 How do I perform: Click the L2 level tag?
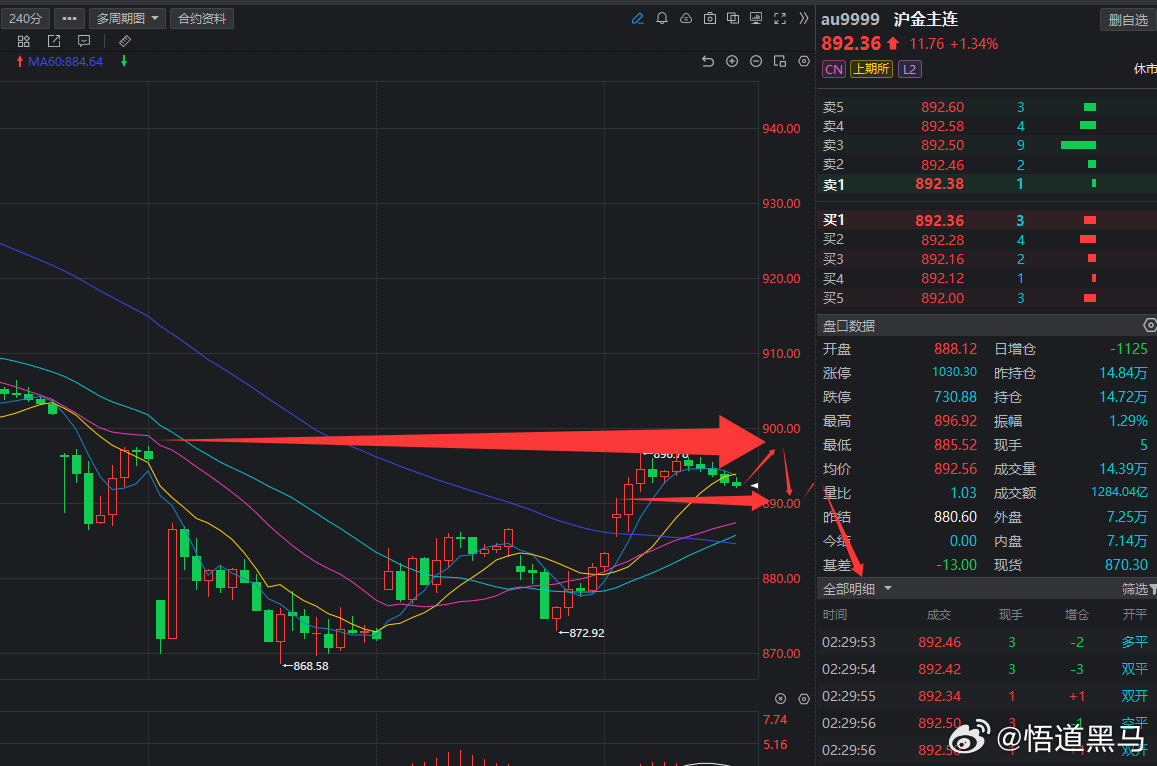coord(910,69)
